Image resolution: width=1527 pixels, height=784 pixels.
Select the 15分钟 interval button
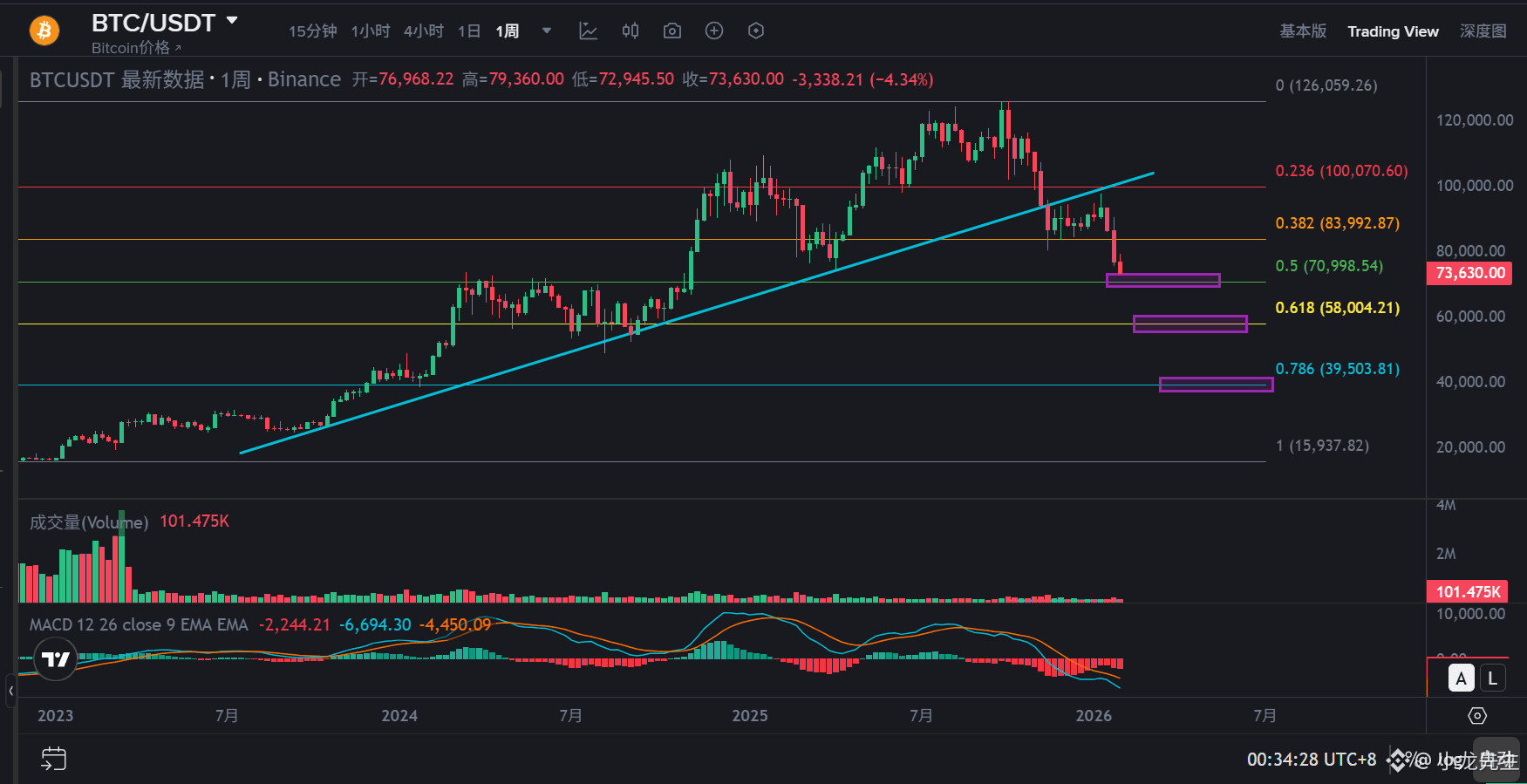312,31
